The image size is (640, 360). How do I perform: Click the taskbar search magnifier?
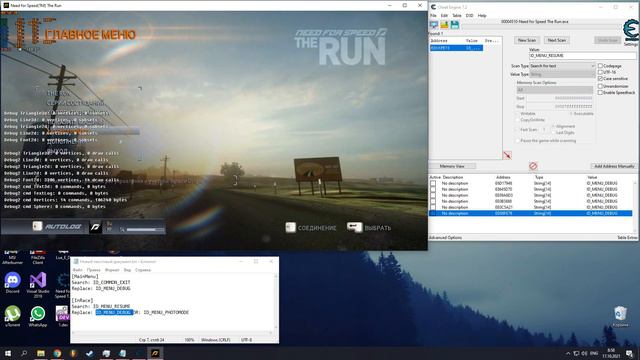click(x=24, y=353)
